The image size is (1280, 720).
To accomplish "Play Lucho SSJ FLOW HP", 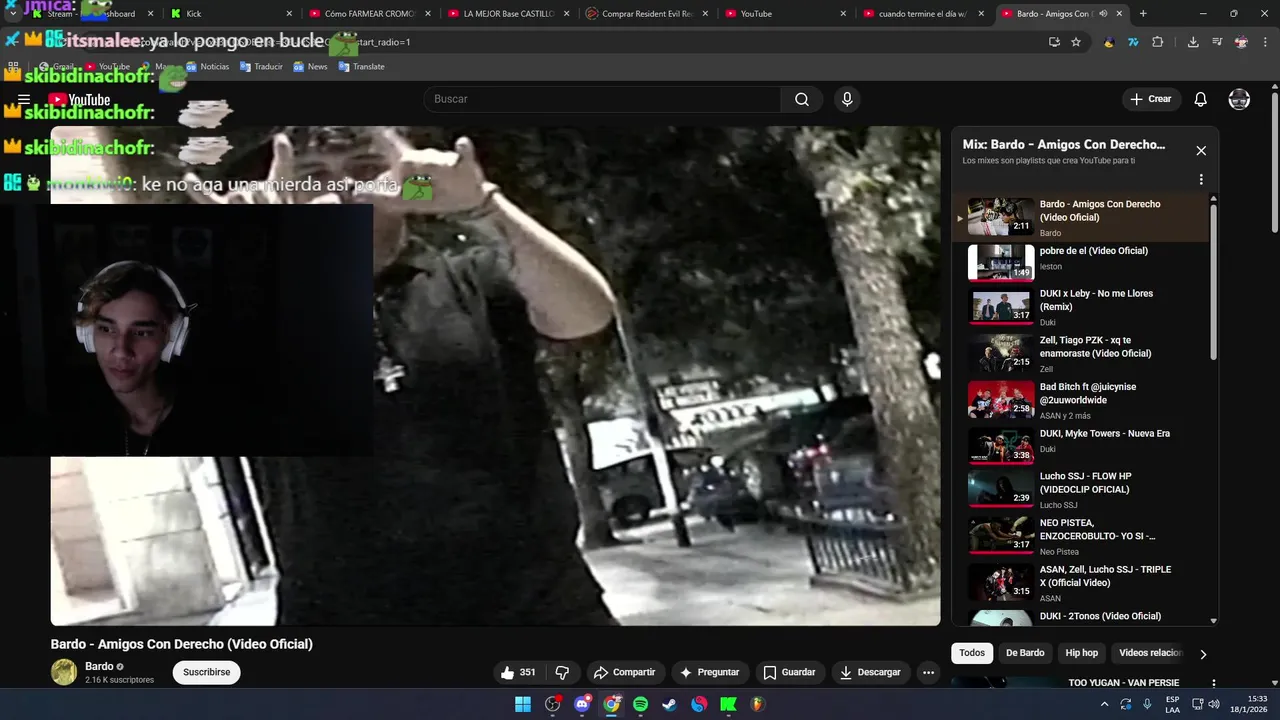I will click(1080, 490).
